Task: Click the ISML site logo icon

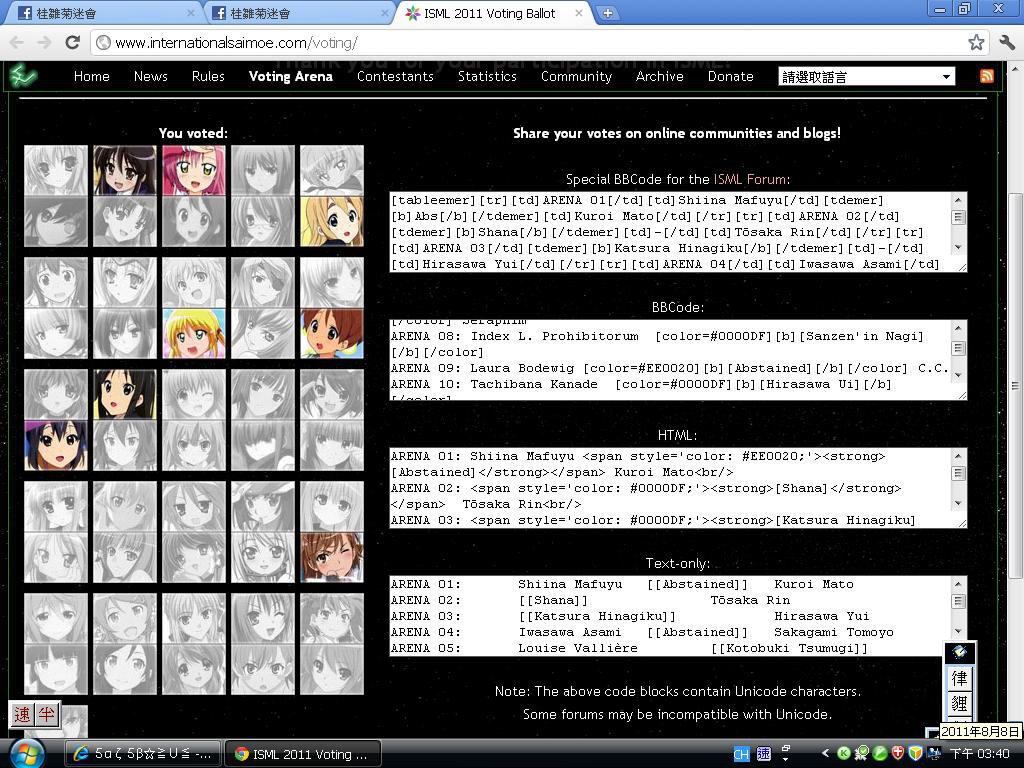Action: (x=23, y=76)
